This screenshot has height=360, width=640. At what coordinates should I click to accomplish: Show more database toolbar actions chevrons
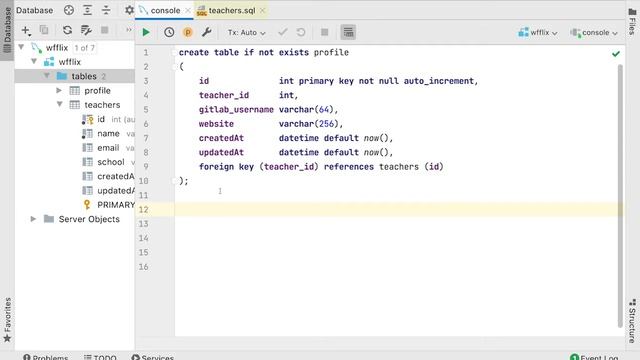(129, 30)
